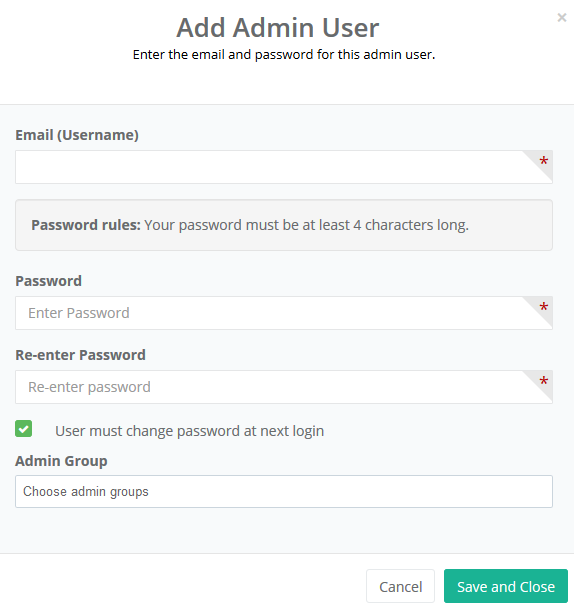
Task: Click the Save and Close button
Action: coord(506,586)
